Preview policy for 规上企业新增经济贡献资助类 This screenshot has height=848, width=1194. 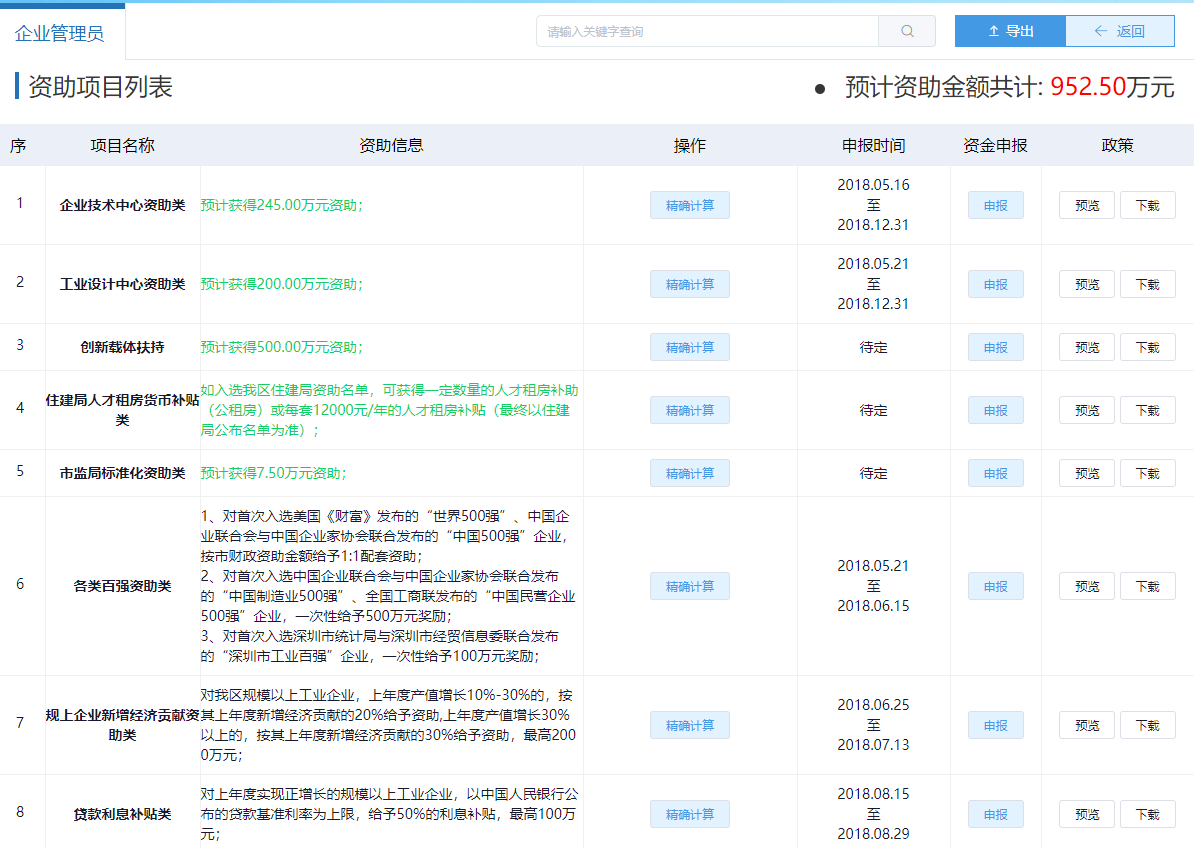click(x=1087, y=725)
